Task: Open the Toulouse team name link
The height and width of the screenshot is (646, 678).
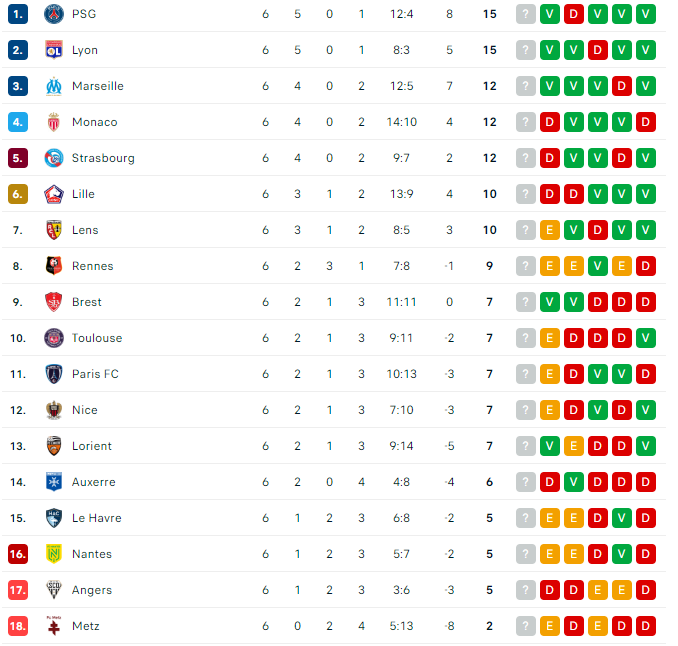Action: pyautogui.click(x=97, y=338)
